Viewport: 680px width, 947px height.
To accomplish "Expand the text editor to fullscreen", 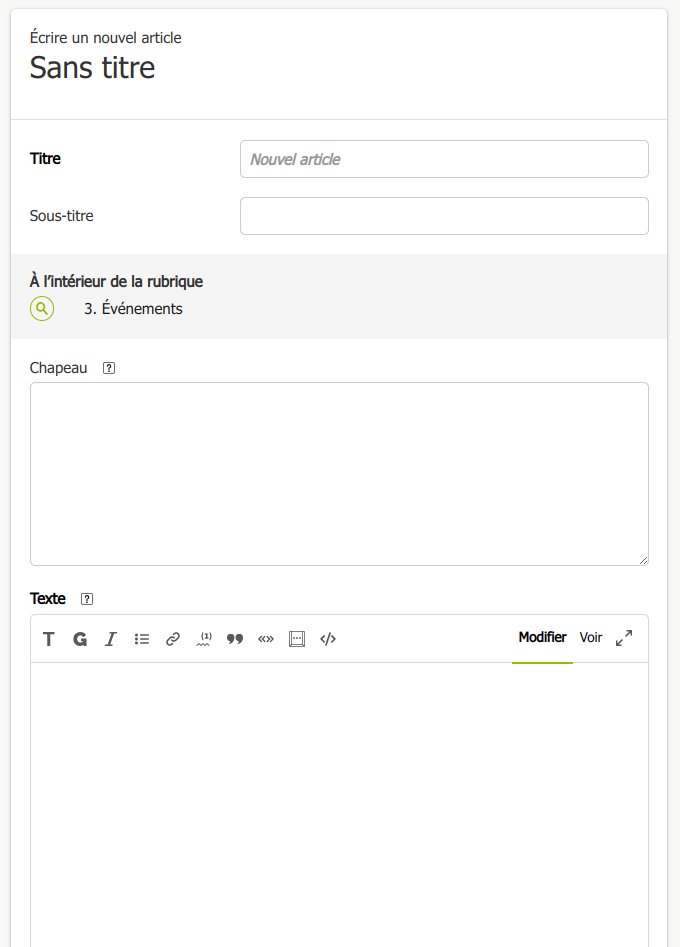I will click(x=624, y=638).
